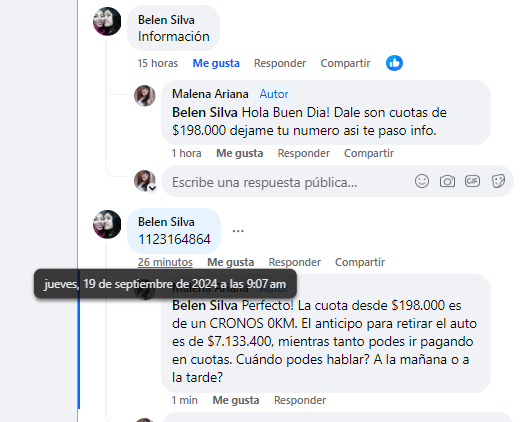
Task: Open the Belen Silva name above 1123164864
Action: click(x=166, y=222)
